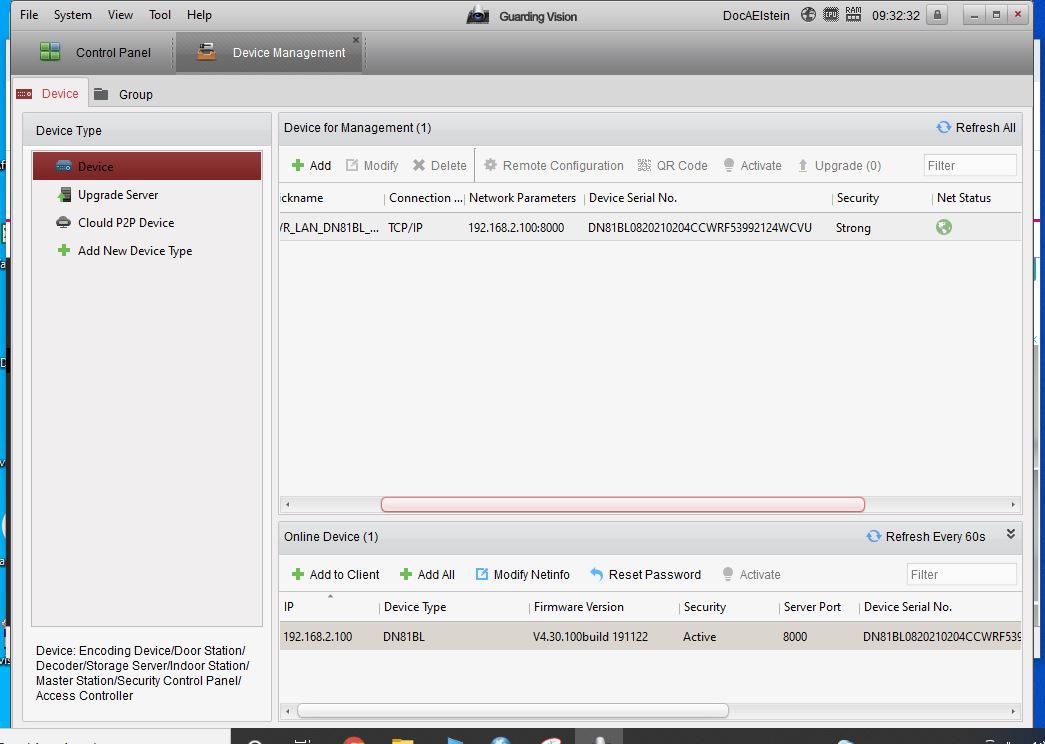Open the System menu

pos(73,15)
